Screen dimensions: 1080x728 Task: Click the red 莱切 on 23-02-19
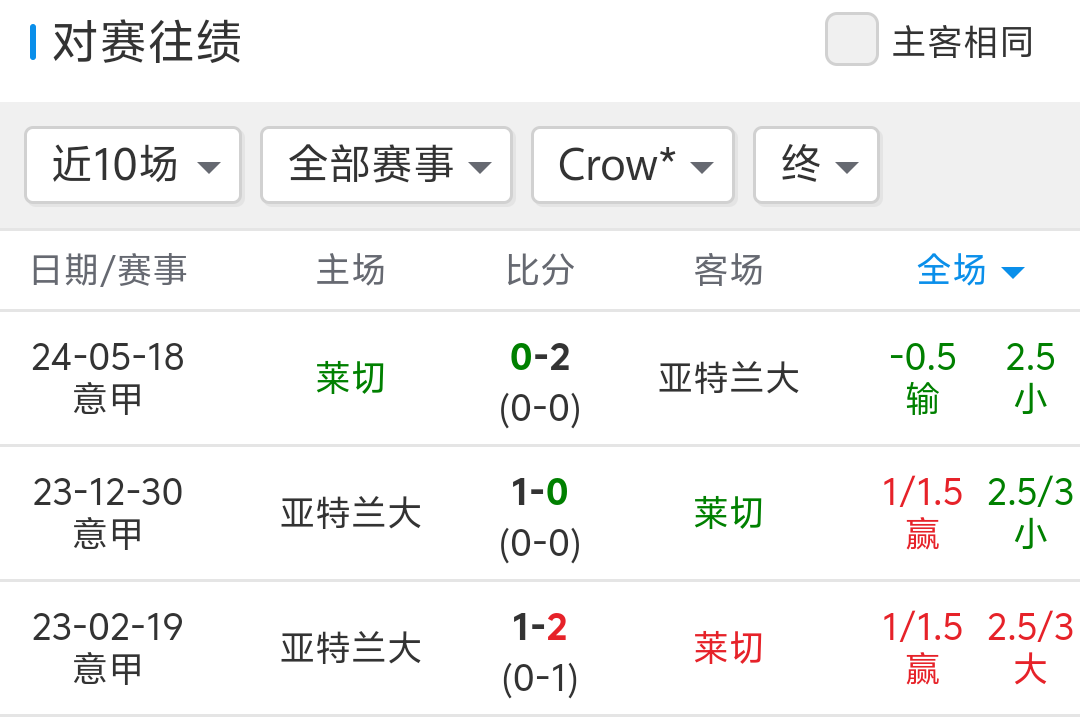[x=728, y=648]
